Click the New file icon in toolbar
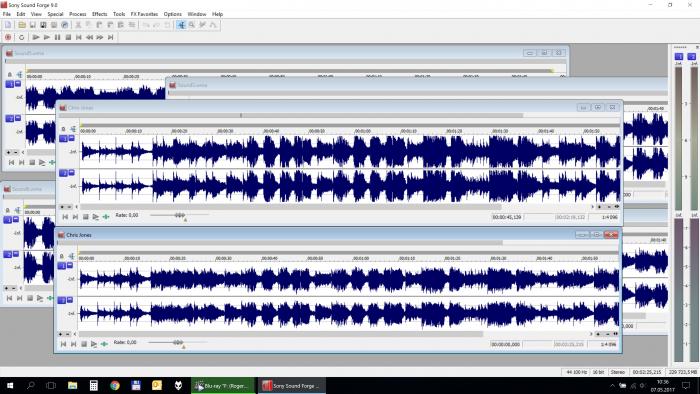The height and width of the screenshot is (394, 700). click(x=8, y=25)
